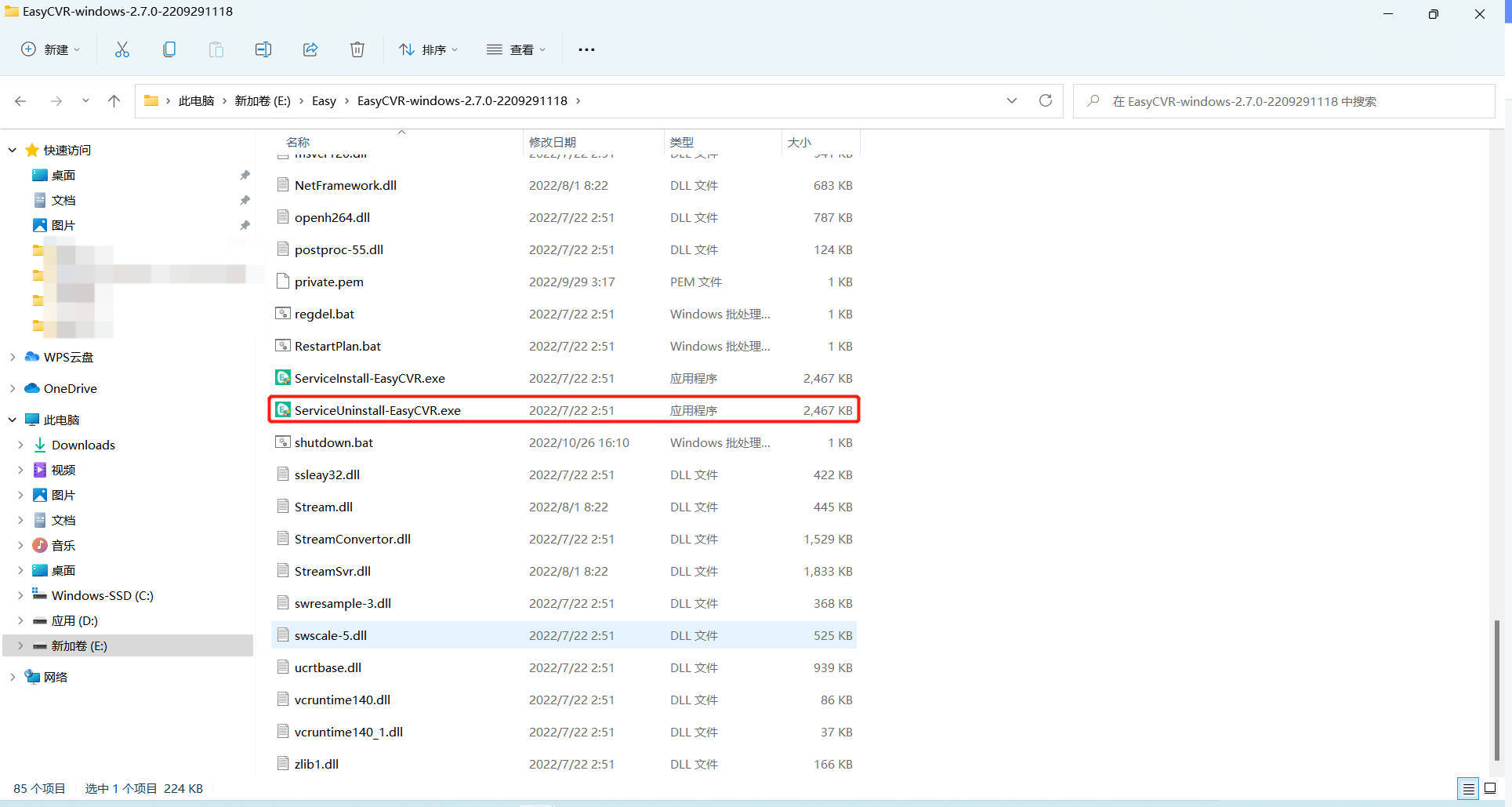Expand the 网络 tree node
This screenshot has height=807, width=1512.
pos(13,677)
